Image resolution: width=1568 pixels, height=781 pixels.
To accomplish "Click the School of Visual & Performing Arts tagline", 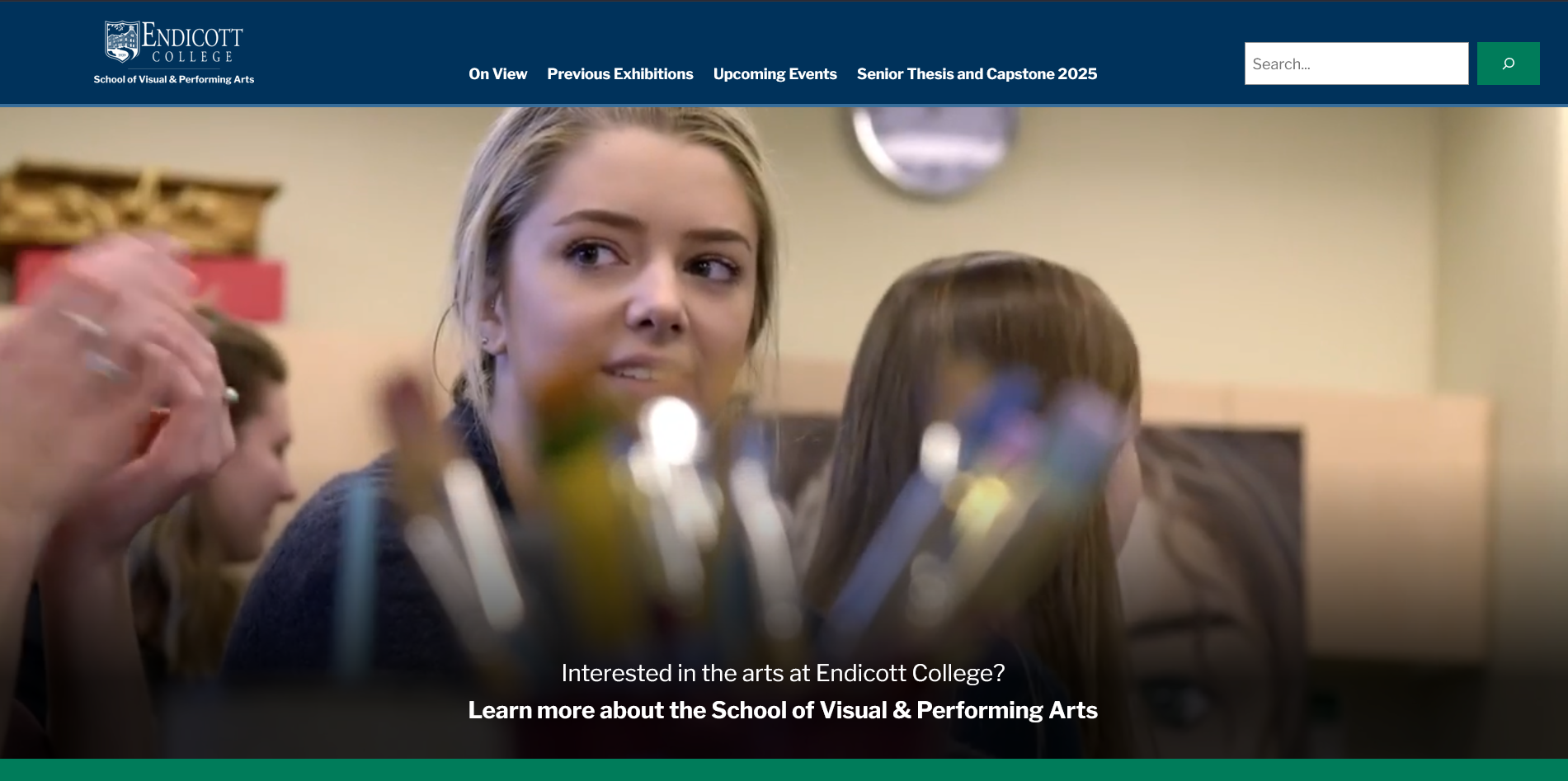I will [174, 79].
